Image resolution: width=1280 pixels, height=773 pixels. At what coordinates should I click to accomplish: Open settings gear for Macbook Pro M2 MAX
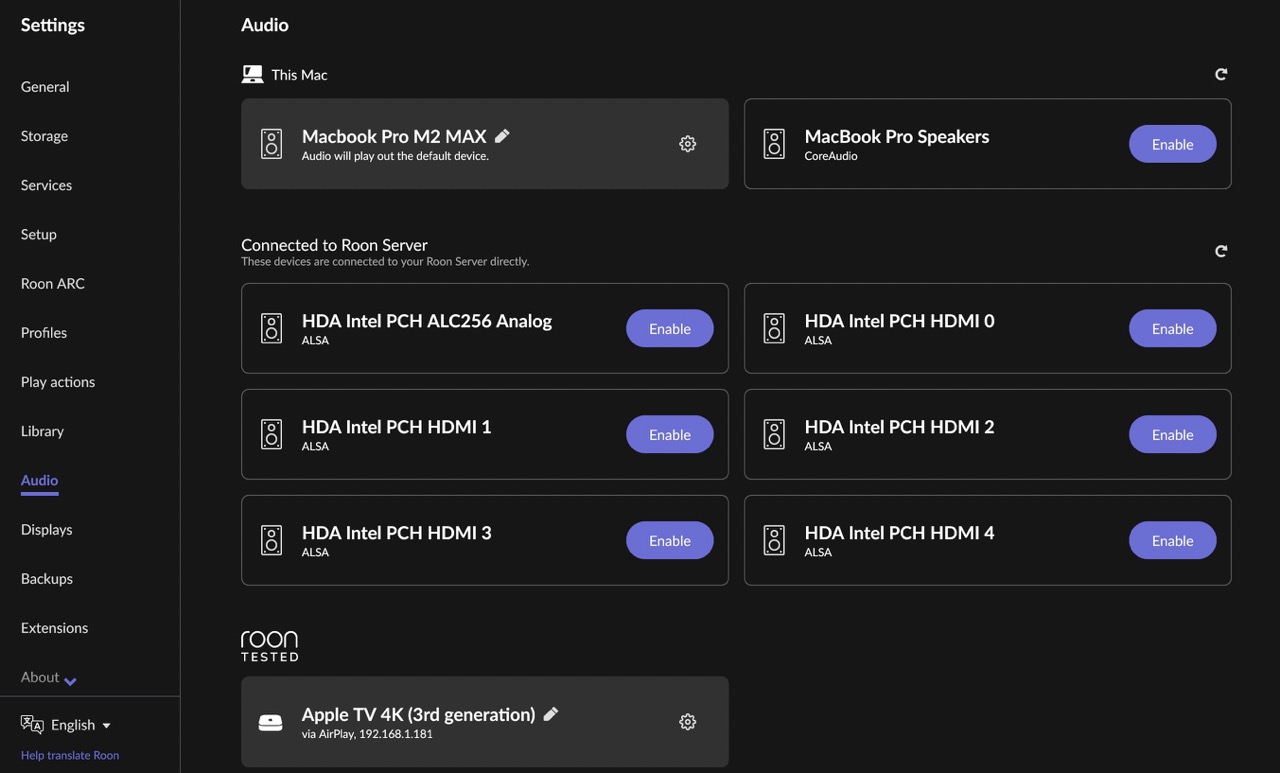(687, 144)
